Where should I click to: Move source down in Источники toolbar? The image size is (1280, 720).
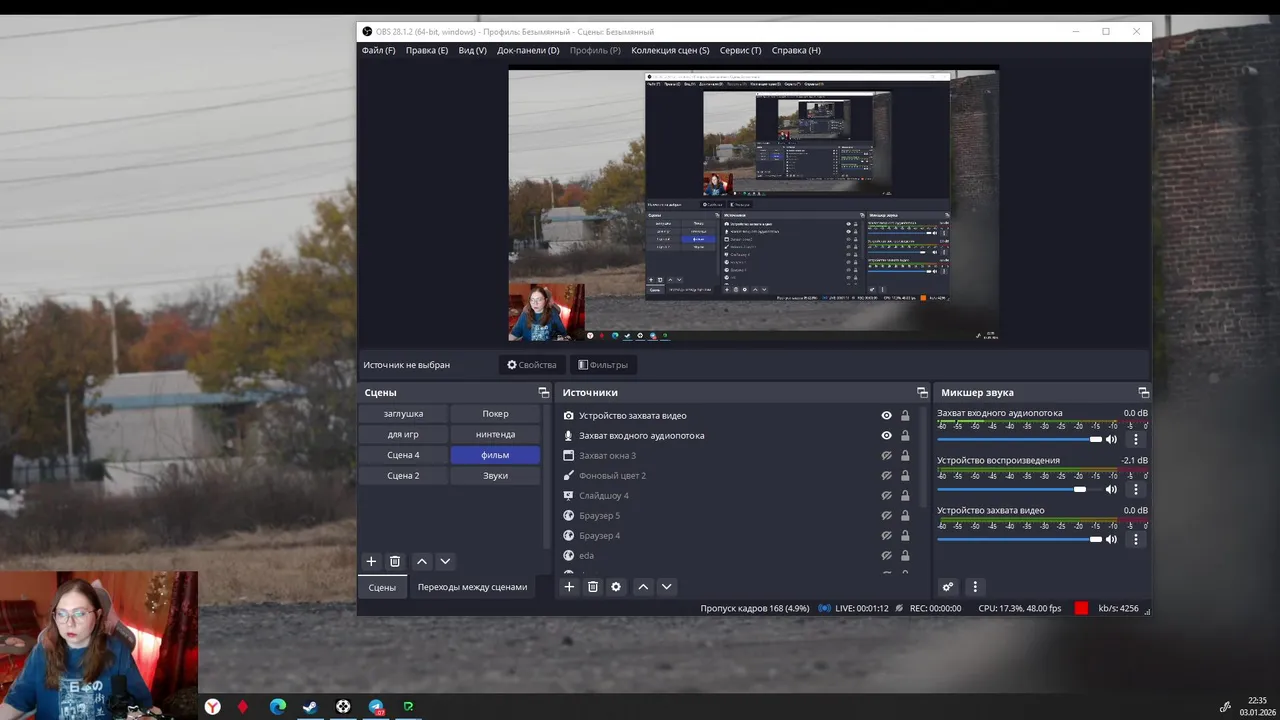(666, 587)
